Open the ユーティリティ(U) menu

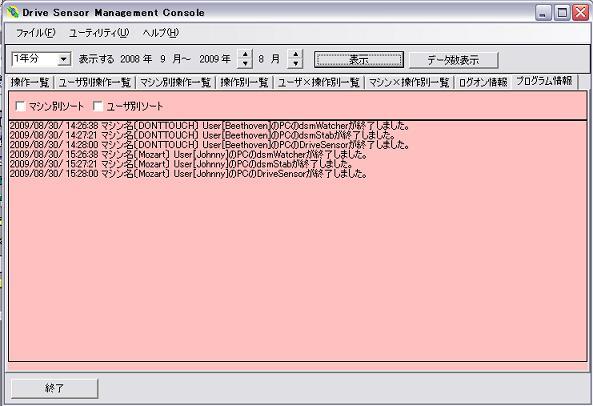99,33
